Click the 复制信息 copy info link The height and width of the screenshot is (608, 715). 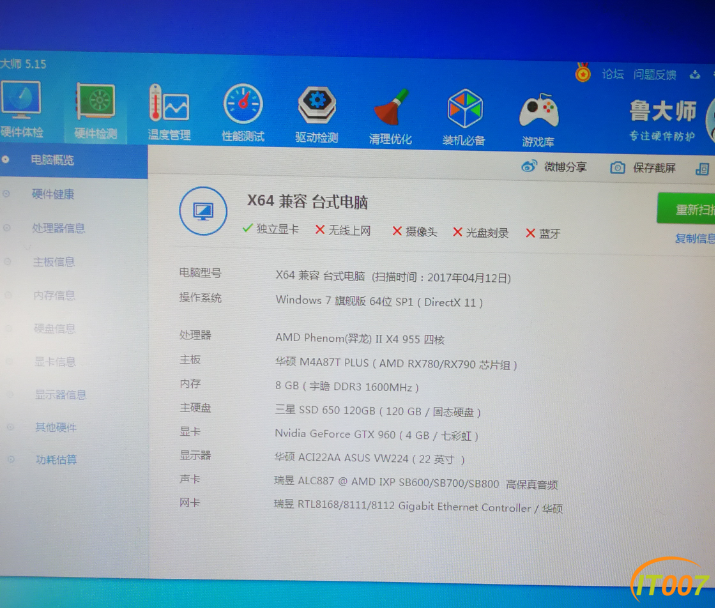[694, 238]
